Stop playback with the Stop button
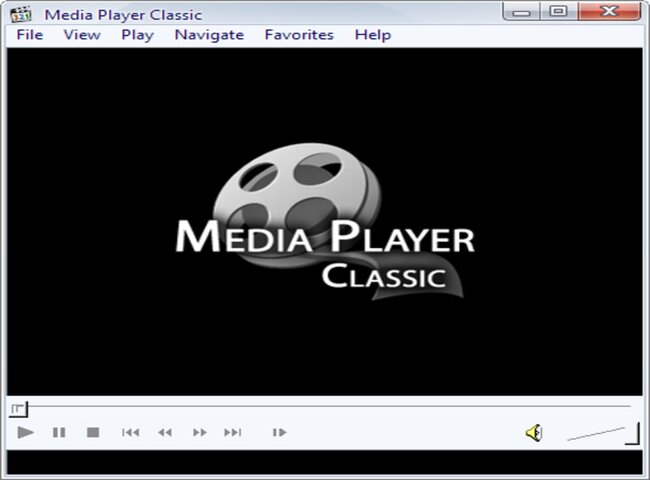This screenshot has height=480, width=650. click(93, 432)
